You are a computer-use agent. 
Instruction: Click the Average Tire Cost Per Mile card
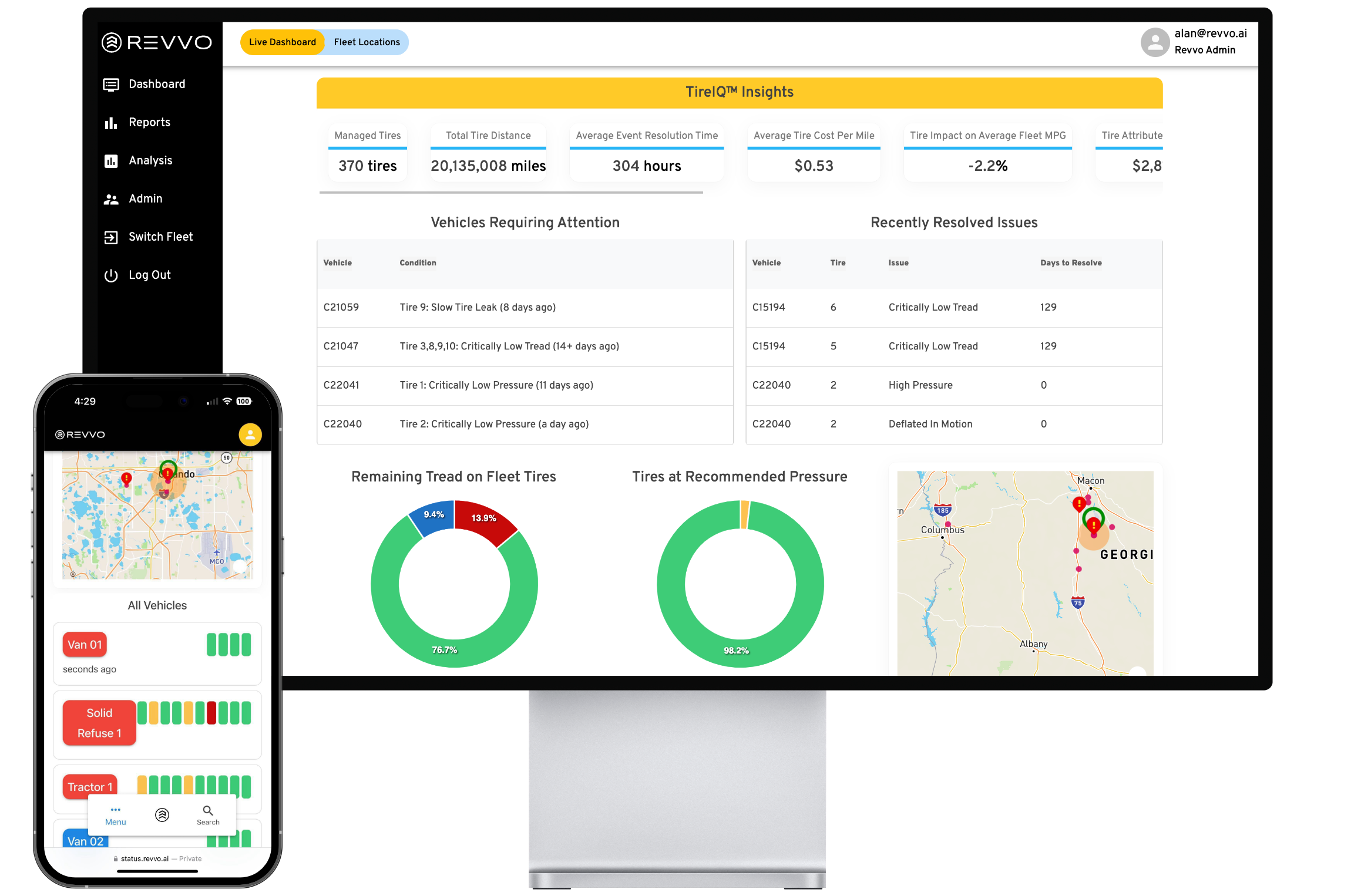pos(814,153)
